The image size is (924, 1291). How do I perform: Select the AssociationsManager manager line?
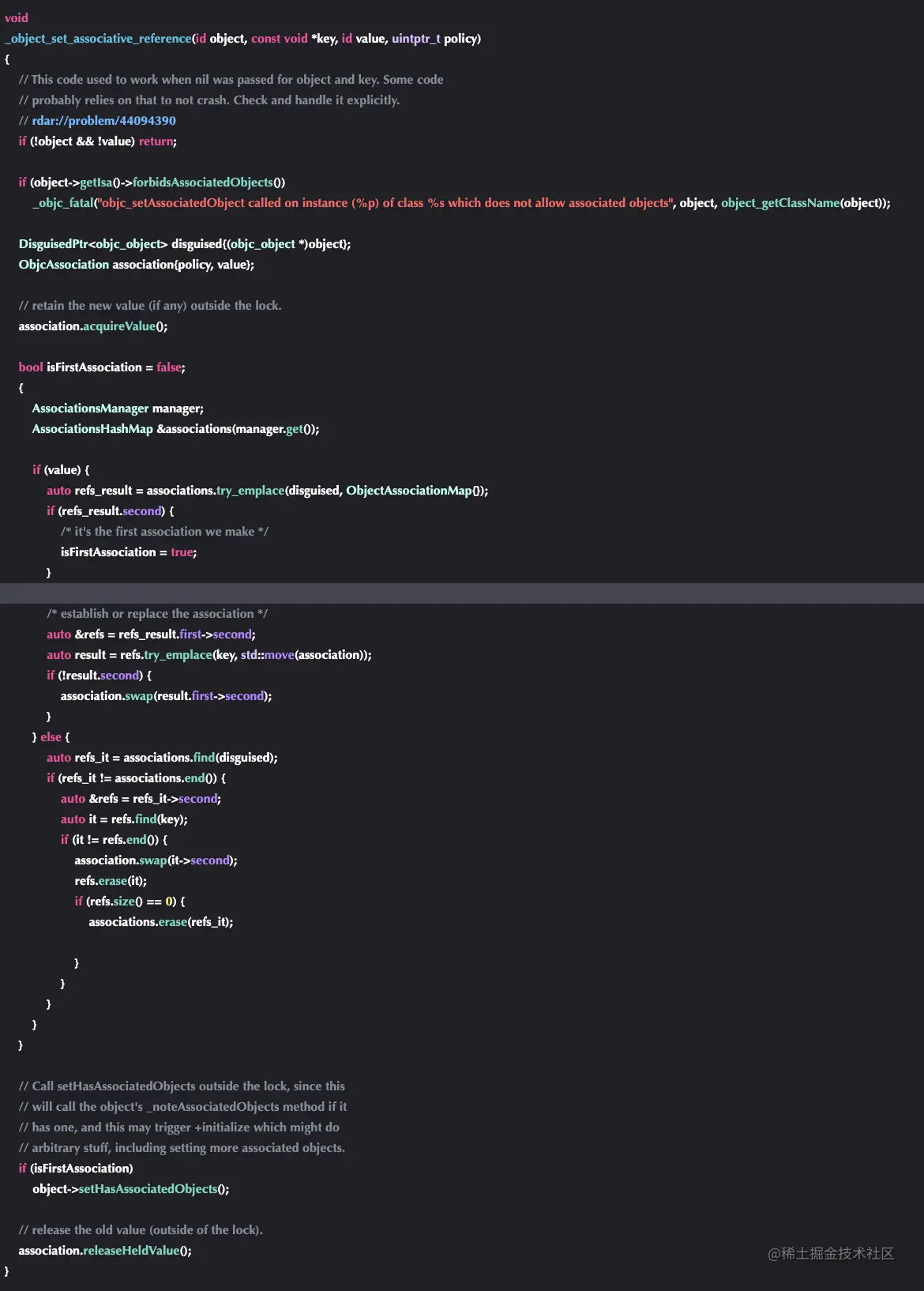click(118, 408)
